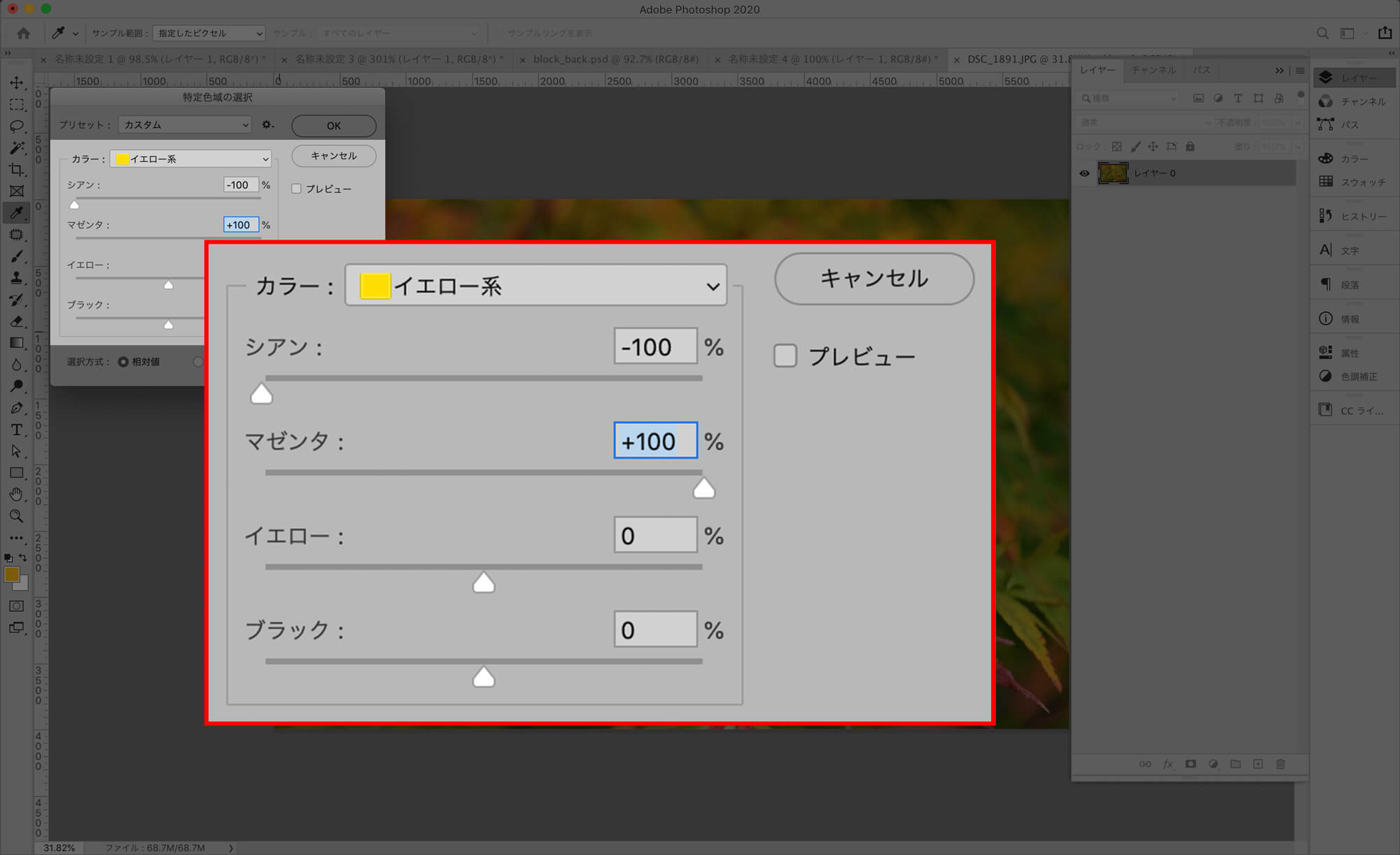Select the Lasso tool
The height and width of the screenshot is (855, 1400).
[17, 126]
